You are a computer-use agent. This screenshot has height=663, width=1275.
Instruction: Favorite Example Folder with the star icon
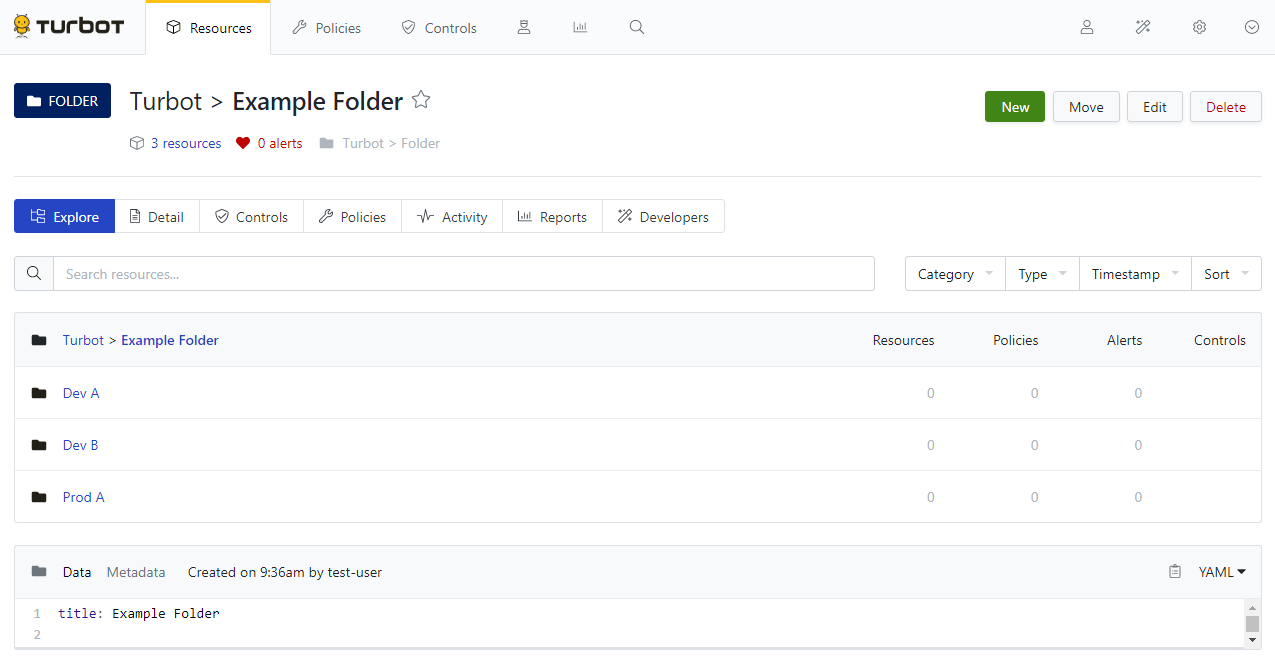click(421, 100)
